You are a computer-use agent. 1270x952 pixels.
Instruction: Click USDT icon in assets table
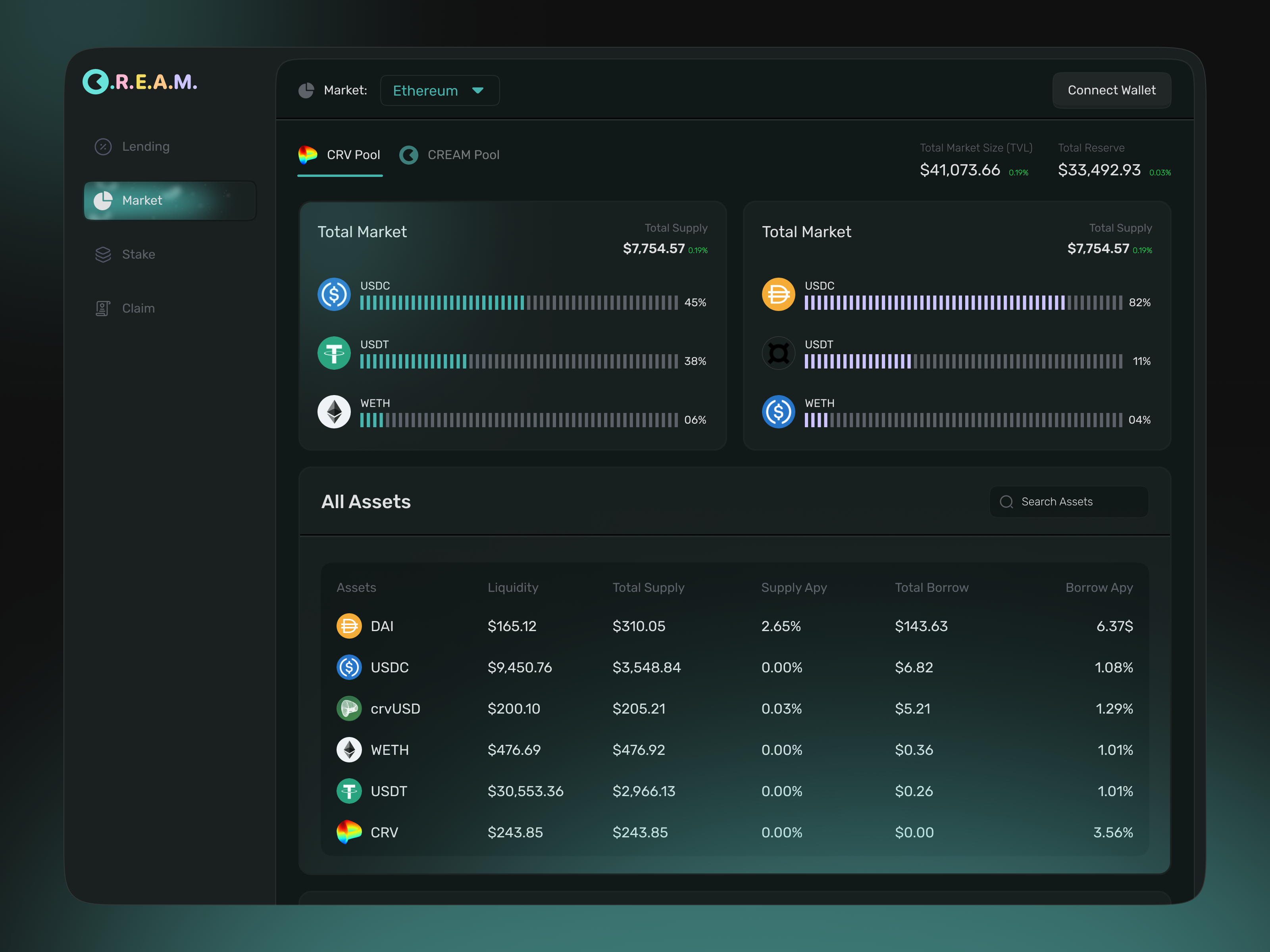click(349, 791)
